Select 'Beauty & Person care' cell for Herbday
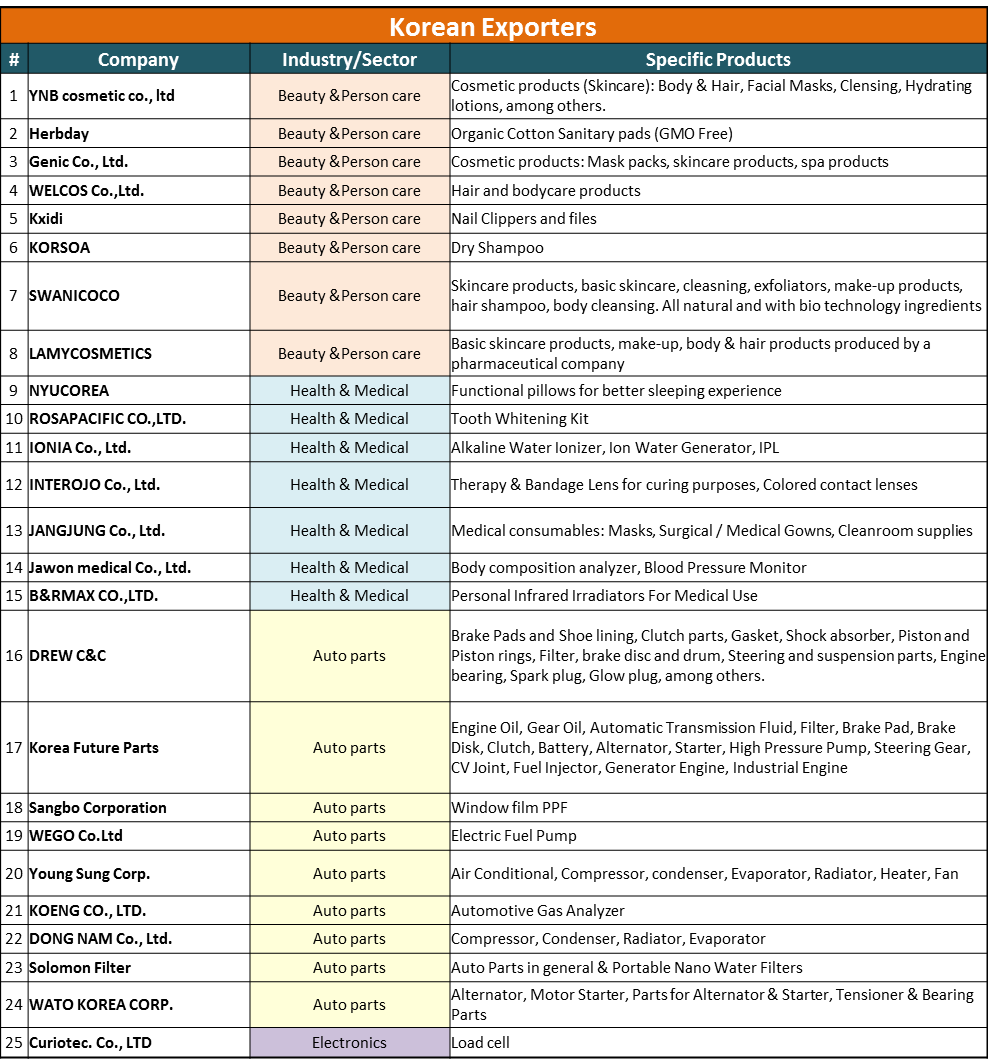Image resolution: width=988 pixels, height=1063 pixels. click(349, 134)
